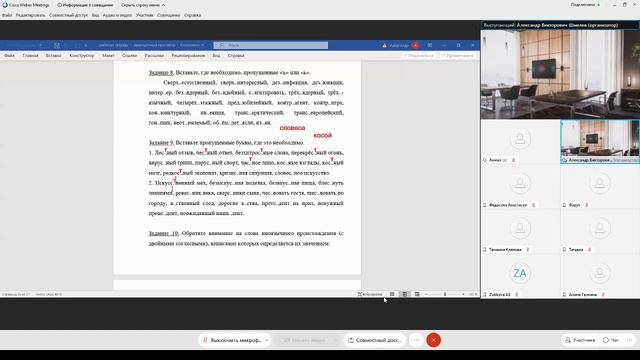Click Word Примечания button

(x=455, y=56)
